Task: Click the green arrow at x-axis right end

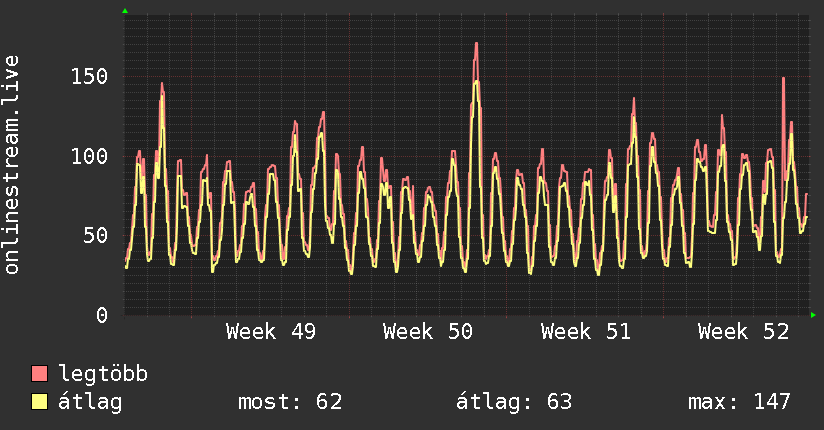Action: pyautogui.click(x=814, y=315)
